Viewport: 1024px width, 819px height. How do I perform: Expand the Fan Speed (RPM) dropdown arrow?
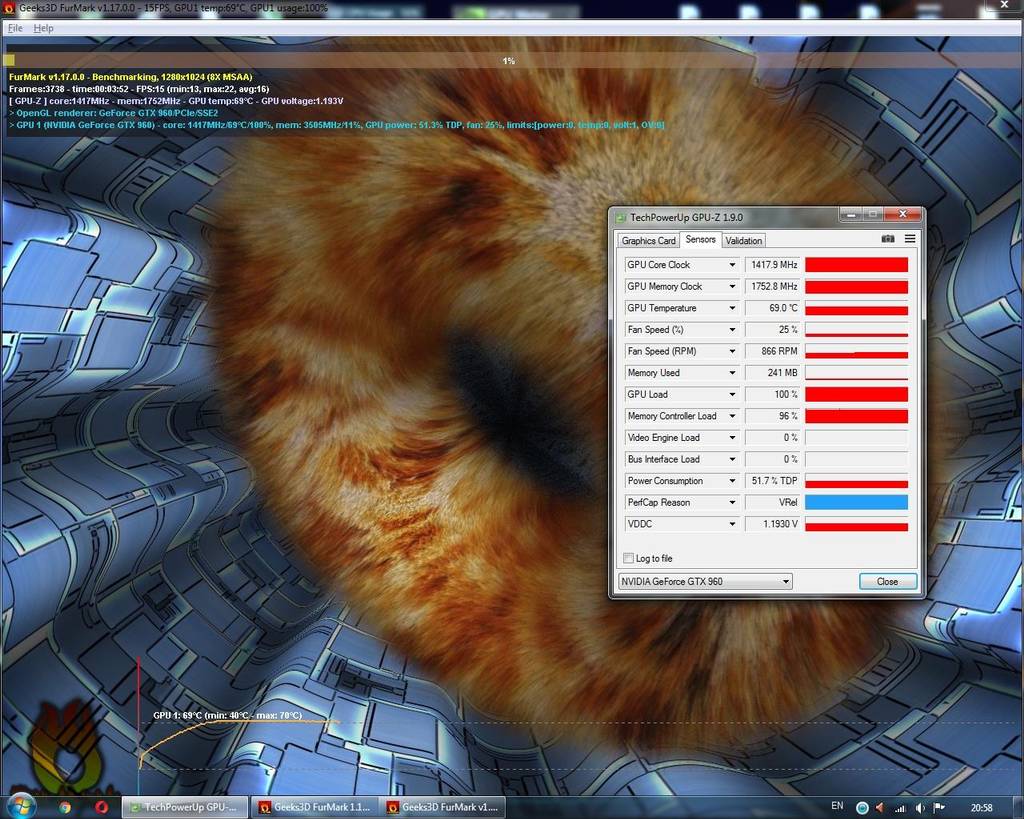click(732, 351)
